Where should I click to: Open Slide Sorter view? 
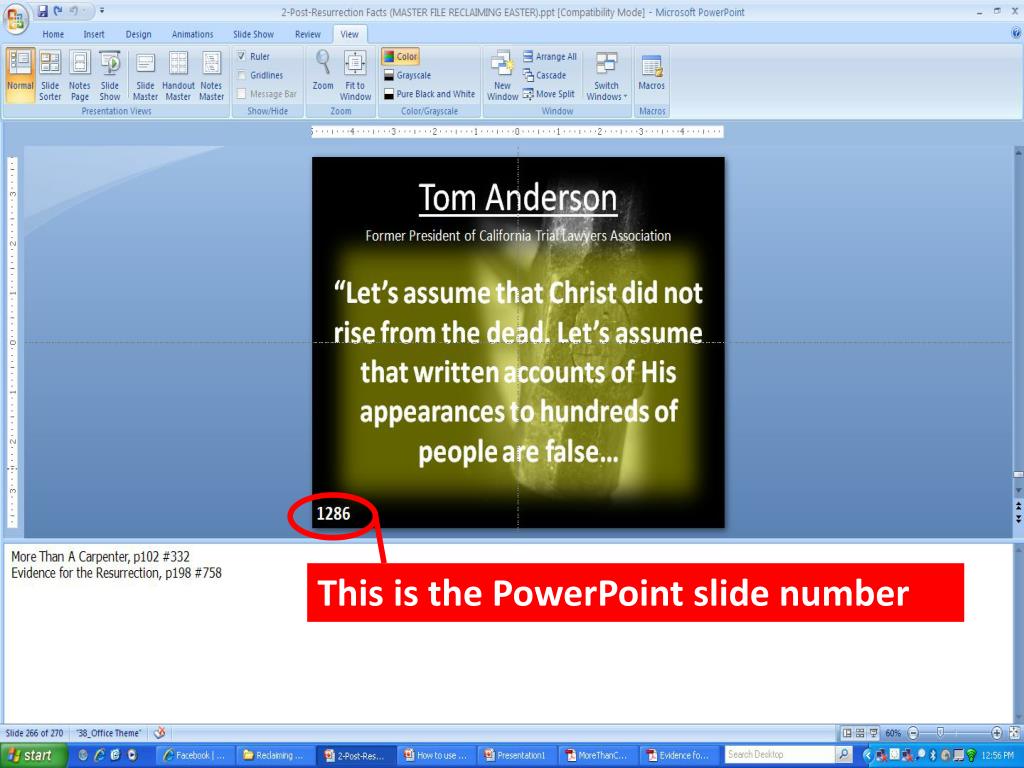point(50,76)
